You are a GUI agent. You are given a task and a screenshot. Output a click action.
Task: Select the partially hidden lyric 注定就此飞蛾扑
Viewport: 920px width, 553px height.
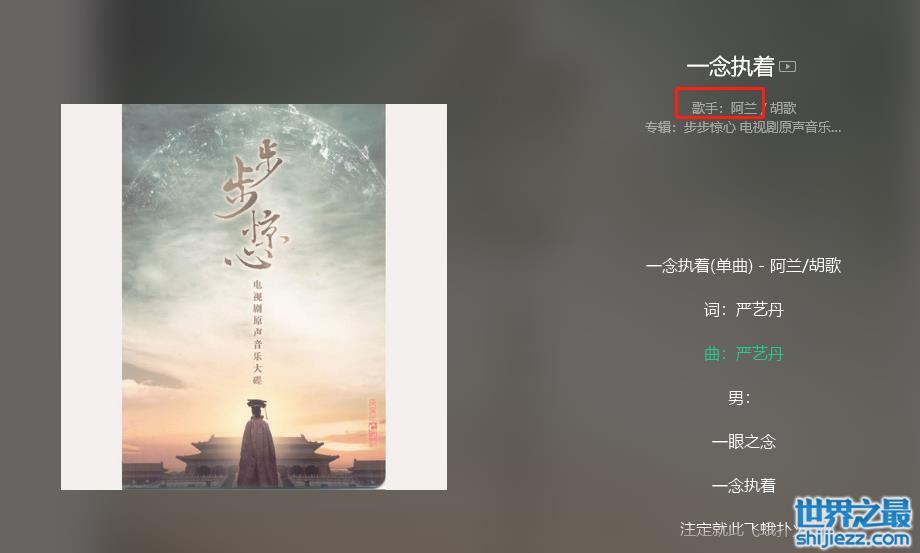[737, 529]
